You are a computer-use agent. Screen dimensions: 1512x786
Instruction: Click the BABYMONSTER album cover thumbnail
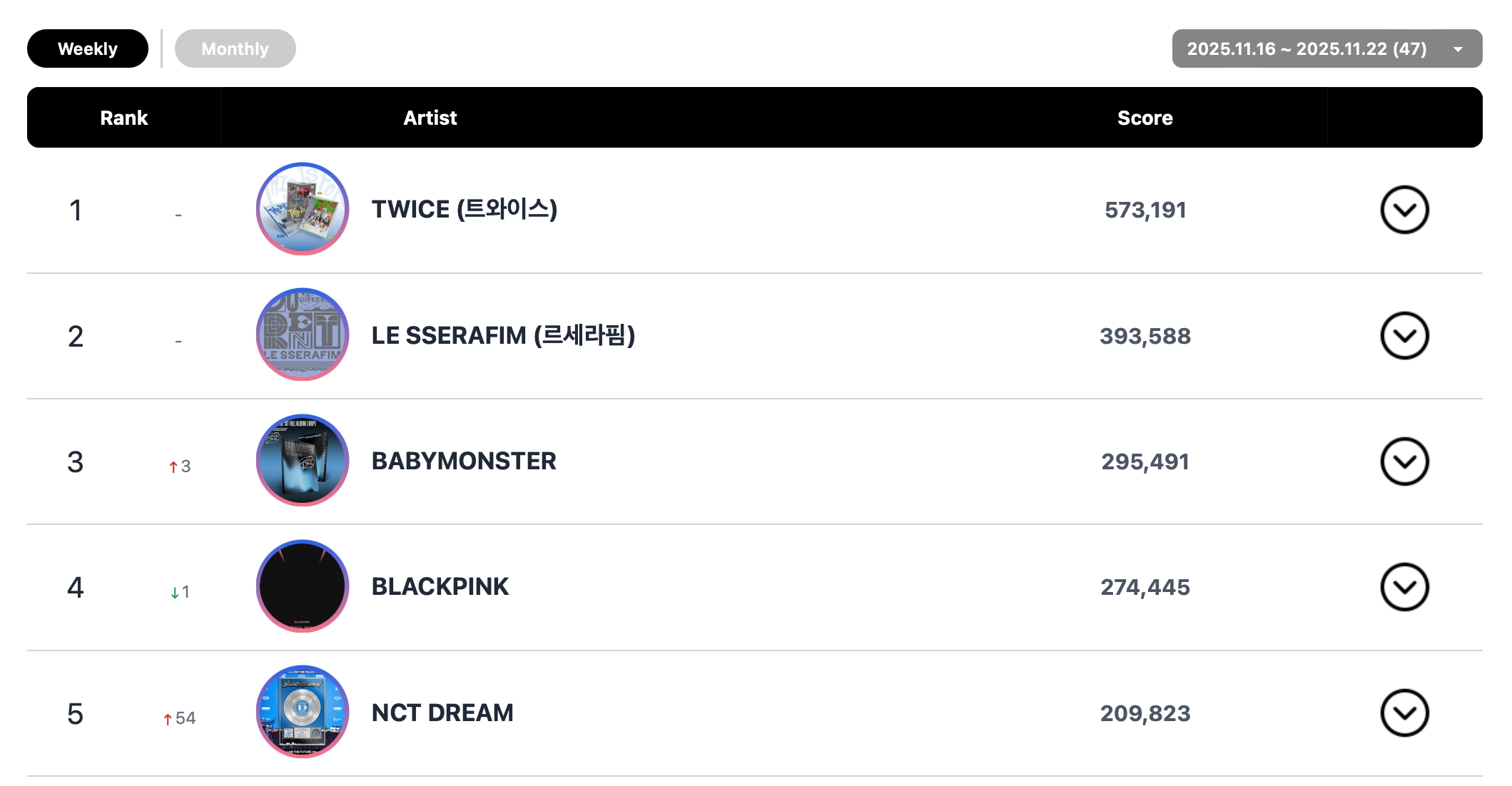303,461
